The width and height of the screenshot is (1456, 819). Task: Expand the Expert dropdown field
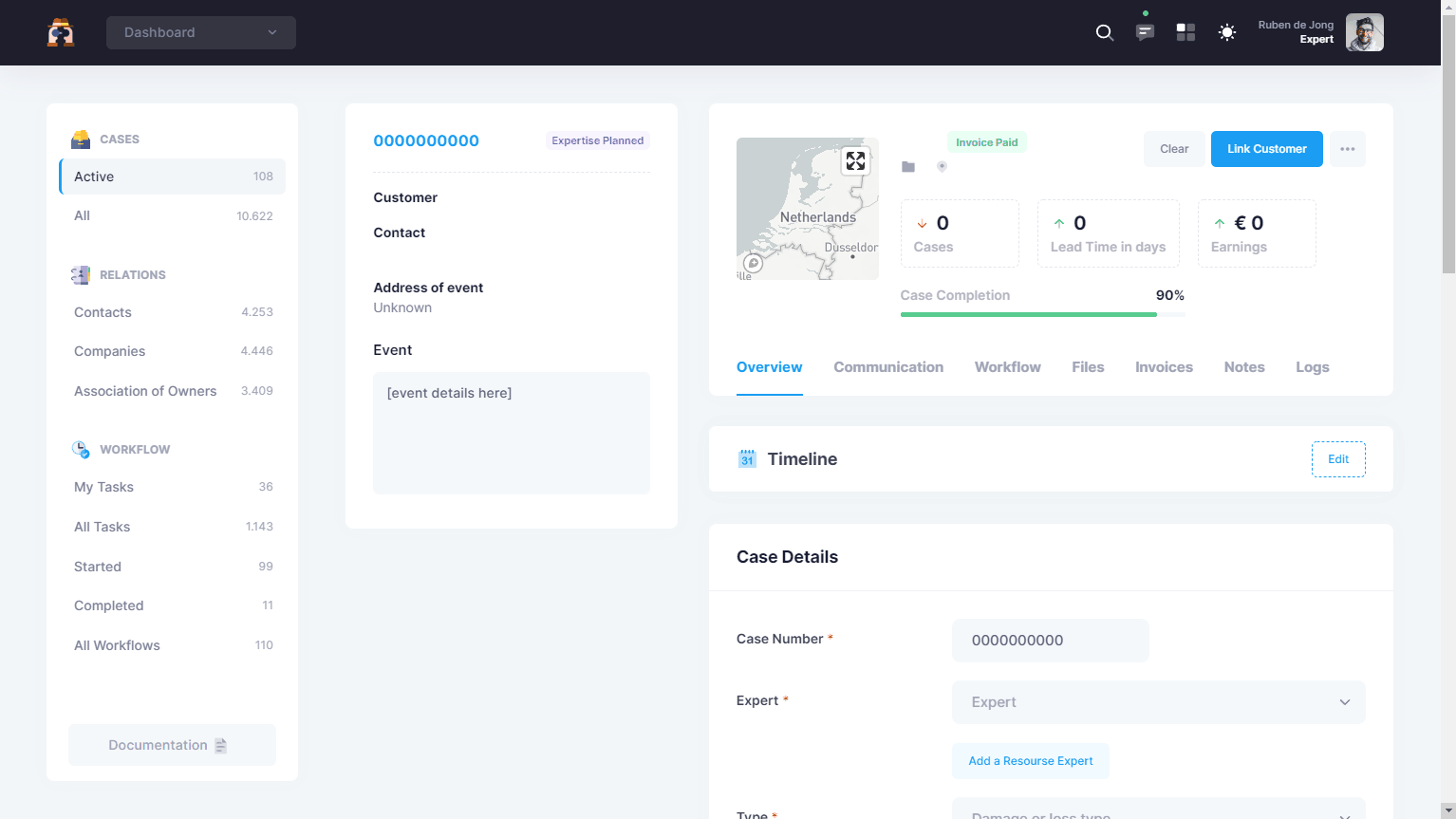click(x=1158, y=702)
